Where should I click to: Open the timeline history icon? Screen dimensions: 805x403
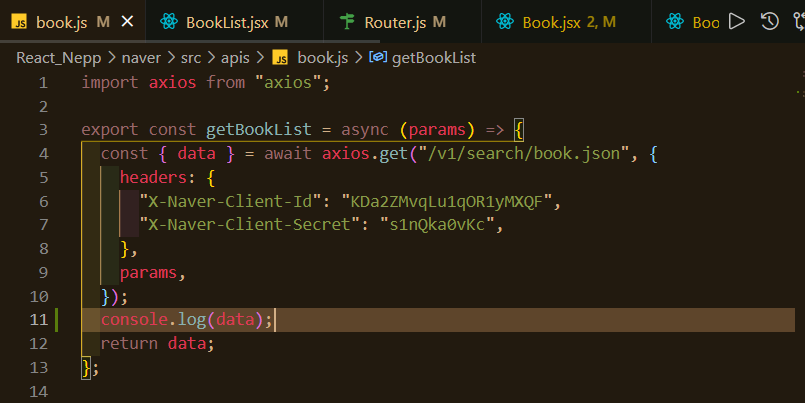(x=770, y=22)
